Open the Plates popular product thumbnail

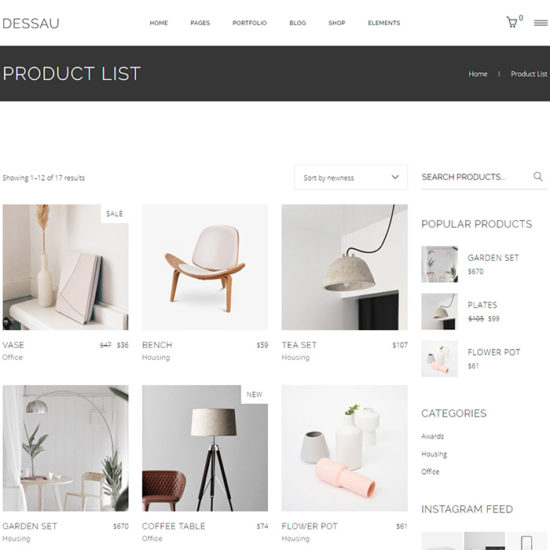coord(440,311)
